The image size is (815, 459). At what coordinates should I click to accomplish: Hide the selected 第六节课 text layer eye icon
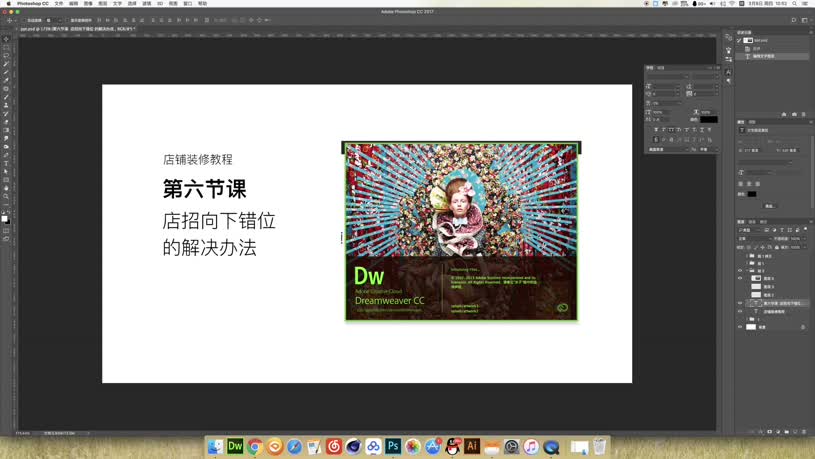740,303
